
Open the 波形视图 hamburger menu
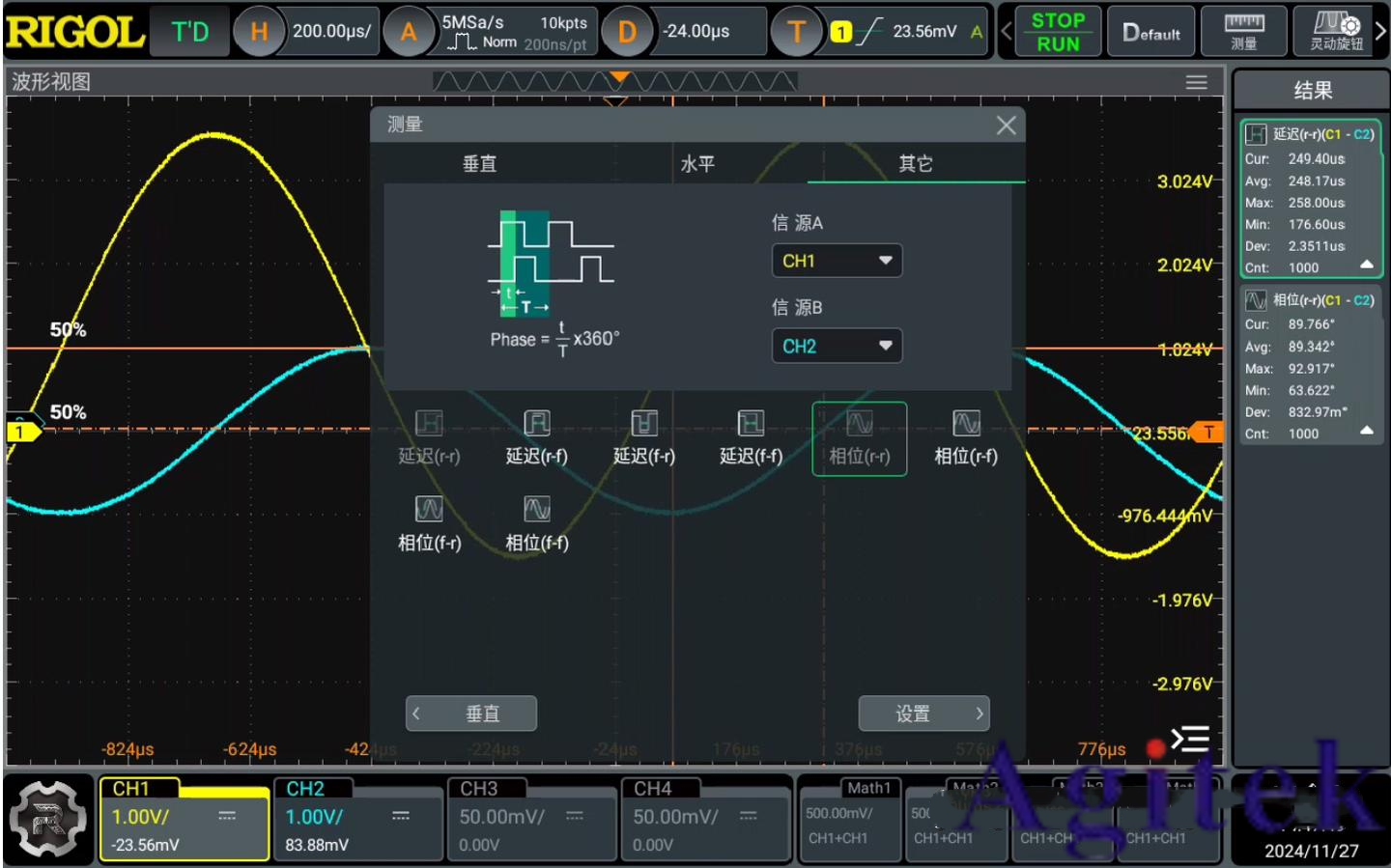click(1196, 83)
